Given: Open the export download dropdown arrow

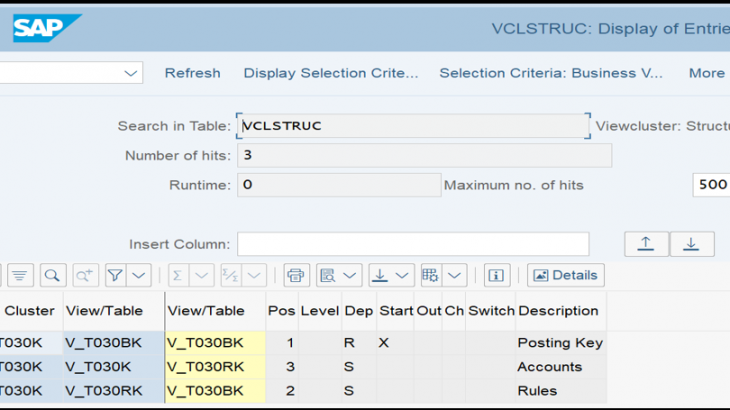Looking at the screenshot, I should 403,275.
